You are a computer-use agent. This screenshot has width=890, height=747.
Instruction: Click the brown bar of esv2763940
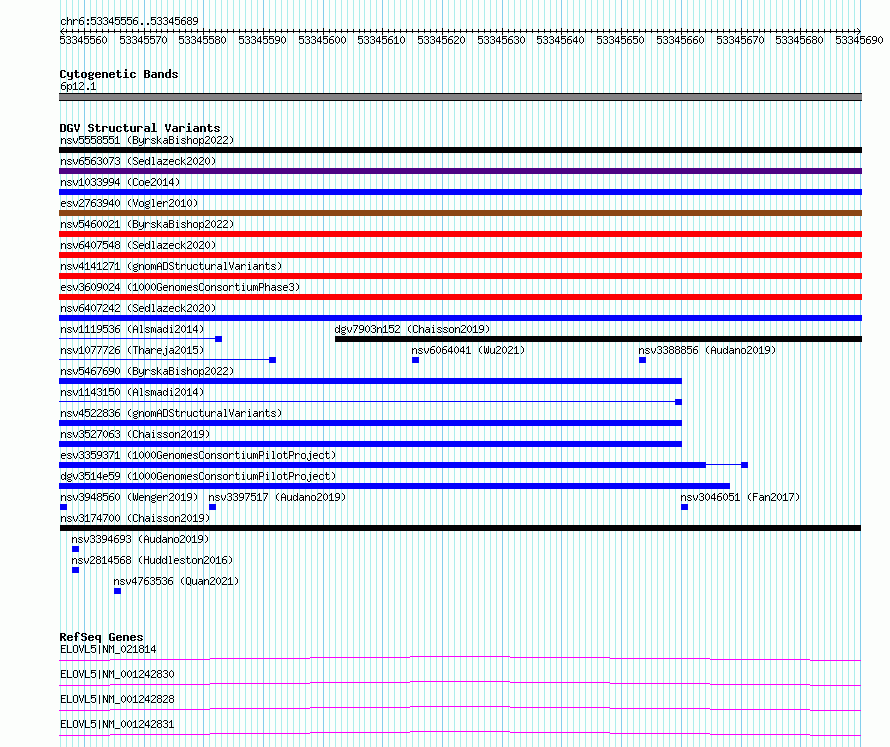tap(460, 213)
